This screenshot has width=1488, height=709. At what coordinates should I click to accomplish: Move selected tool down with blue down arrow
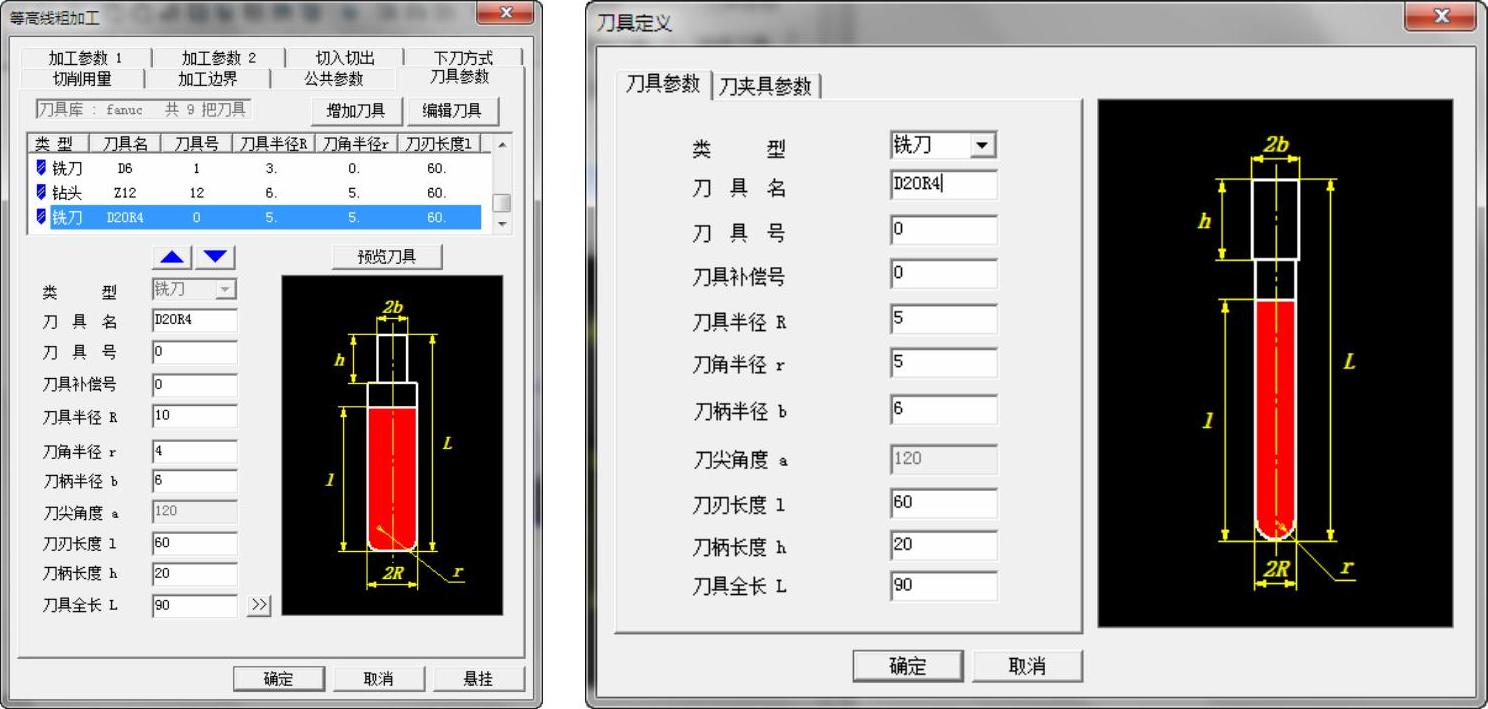[x=215, y=258]
